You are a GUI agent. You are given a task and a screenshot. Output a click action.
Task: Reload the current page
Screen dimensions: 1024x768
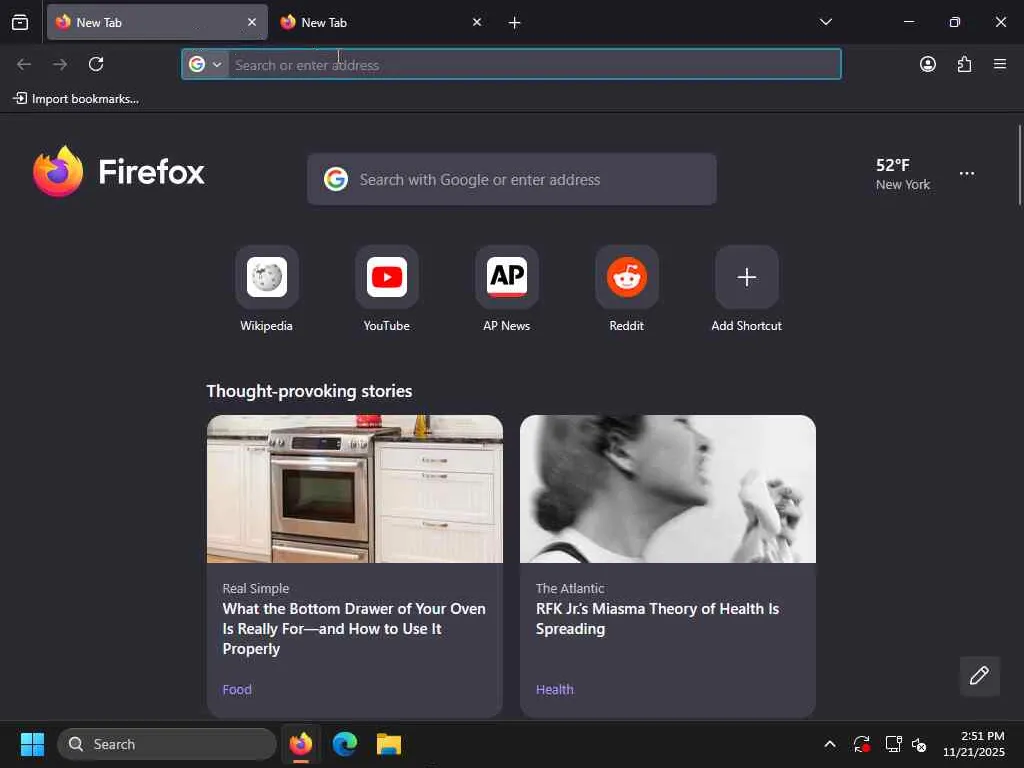(x=96, y=64)
